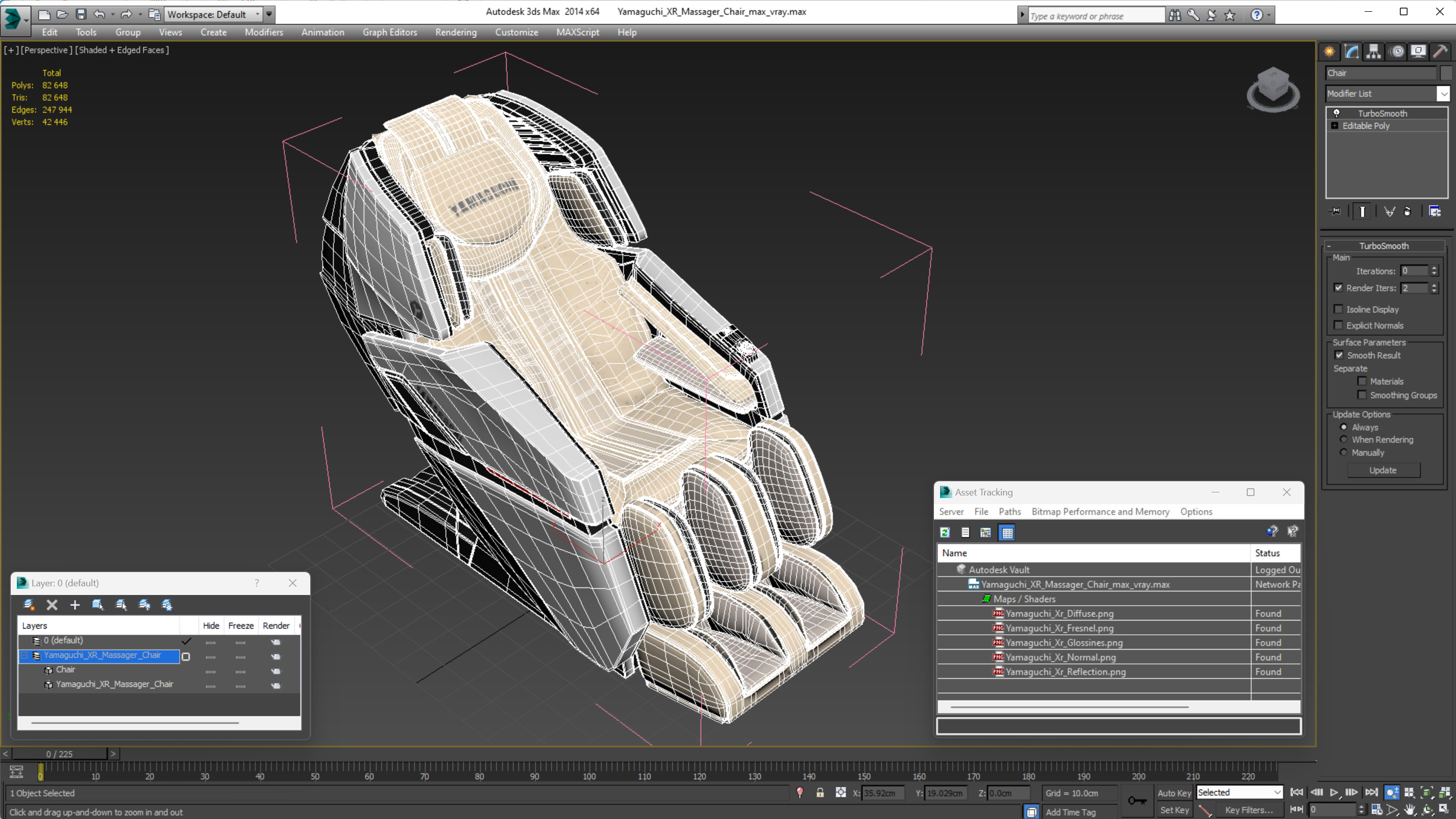Screen dimensions: 1456x819
Task: Delete highlighted layer with X icon
Action: click(x=52, y=605)
